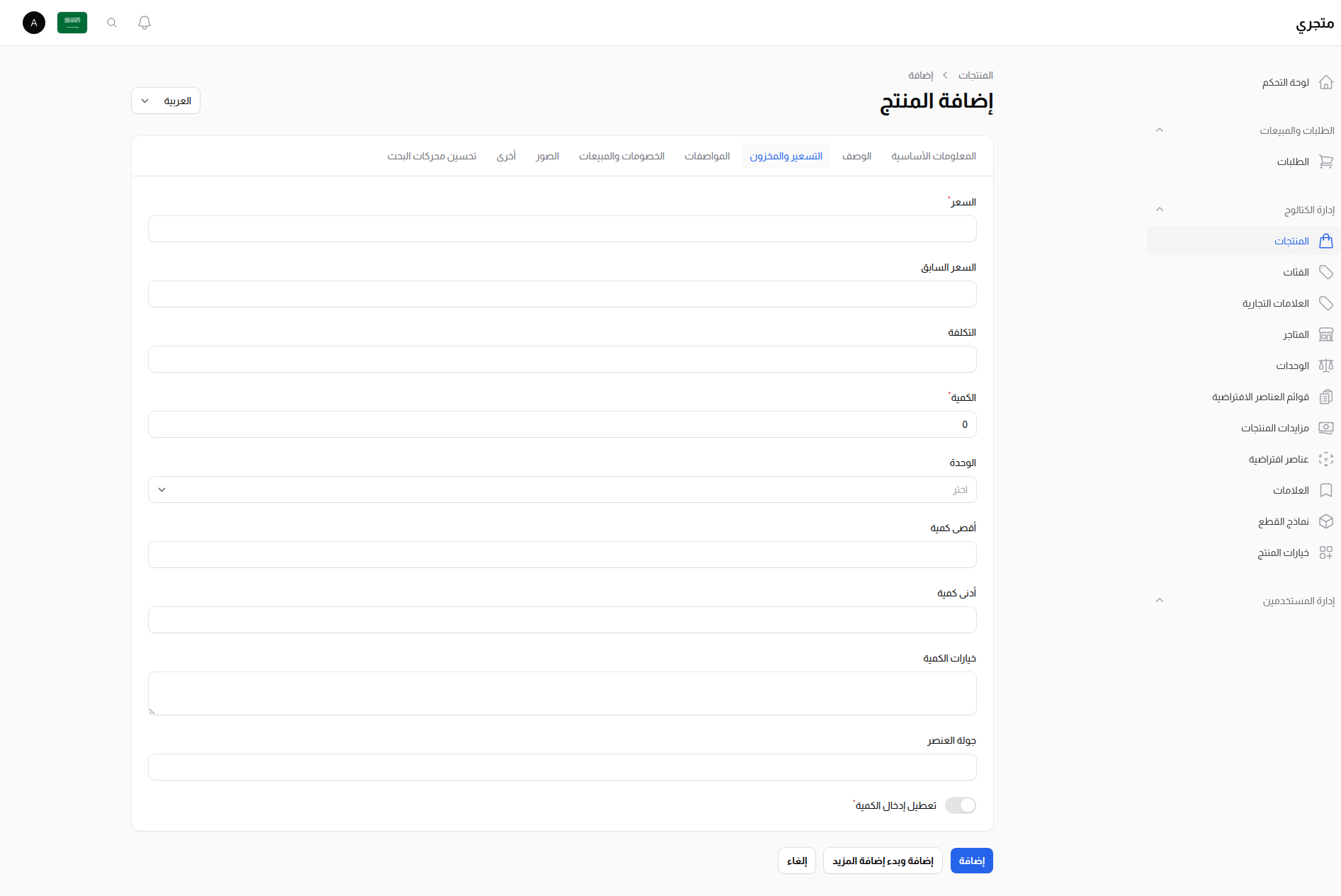This screenshot has width=1341, height=896.
Task: Click the Saudi flag language toggle
Action: click(72, 22)
